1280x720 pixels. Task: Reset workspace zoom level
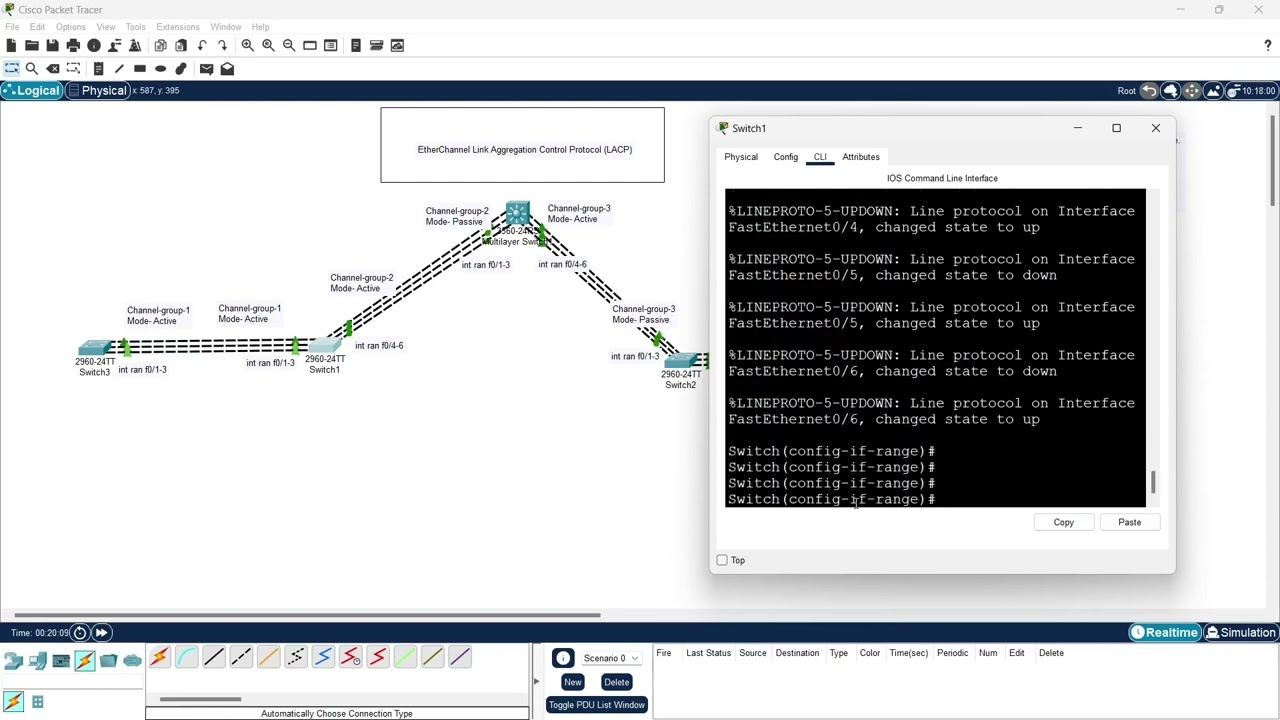(x=268, y=45)
